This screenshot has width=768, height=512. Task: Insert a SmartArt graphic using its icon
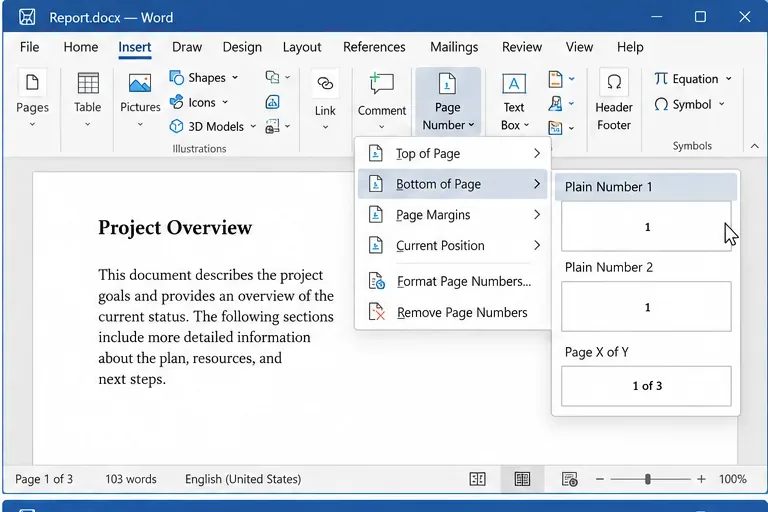pos(272,77)
